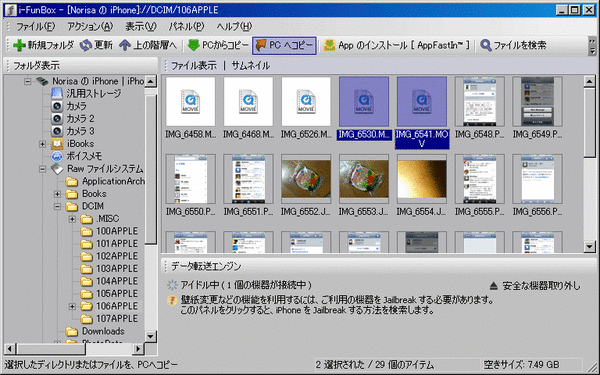Image resolution: width=600 pixels, height=375 pixels.
Task: Click the 新規フォルダ (new folder) toolbar button
Action: click(43, 46)
